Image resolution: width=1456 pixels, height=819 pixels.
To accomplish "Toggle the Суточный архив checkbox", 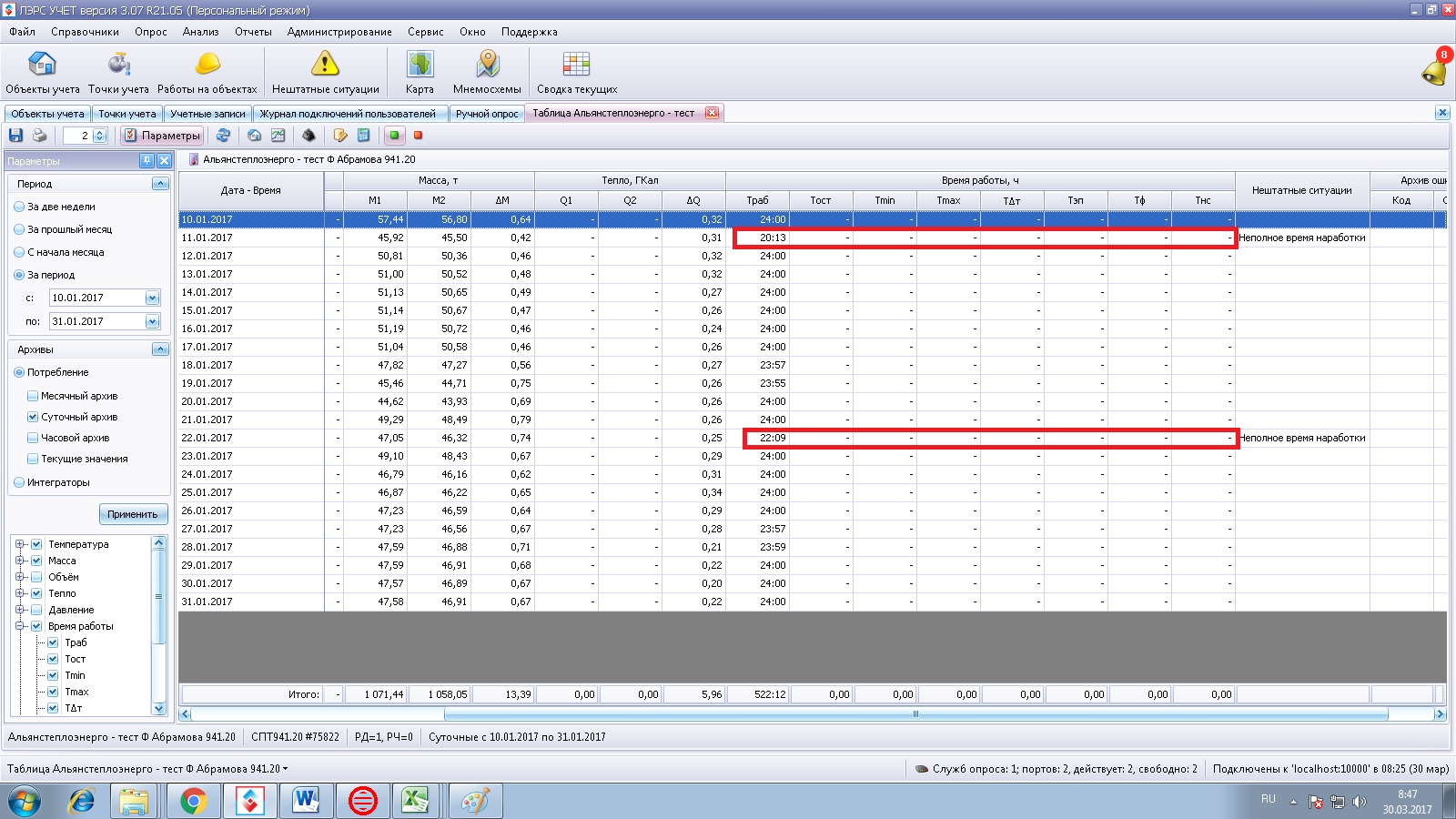I will point(33,417).
